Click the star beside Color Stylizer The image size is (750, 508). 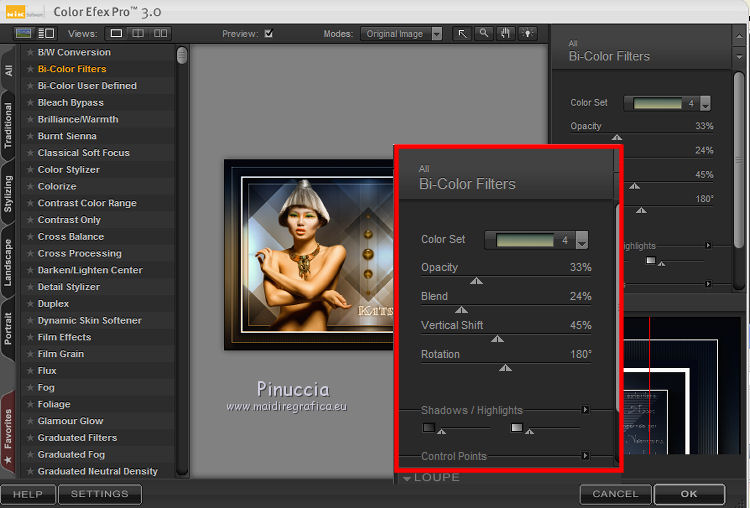click(x=30, y=169)
